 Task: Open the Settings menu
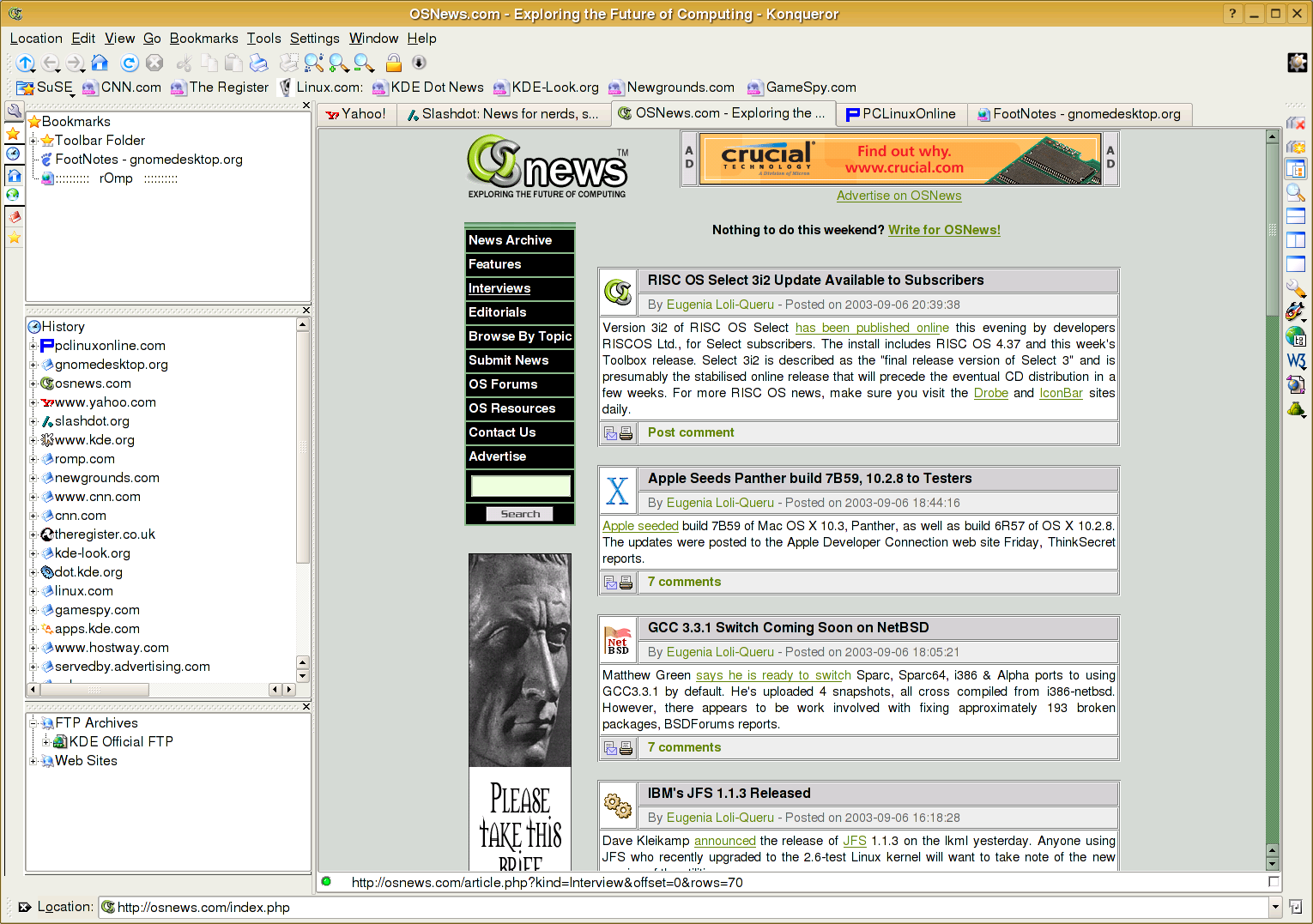tap(315, 39)
